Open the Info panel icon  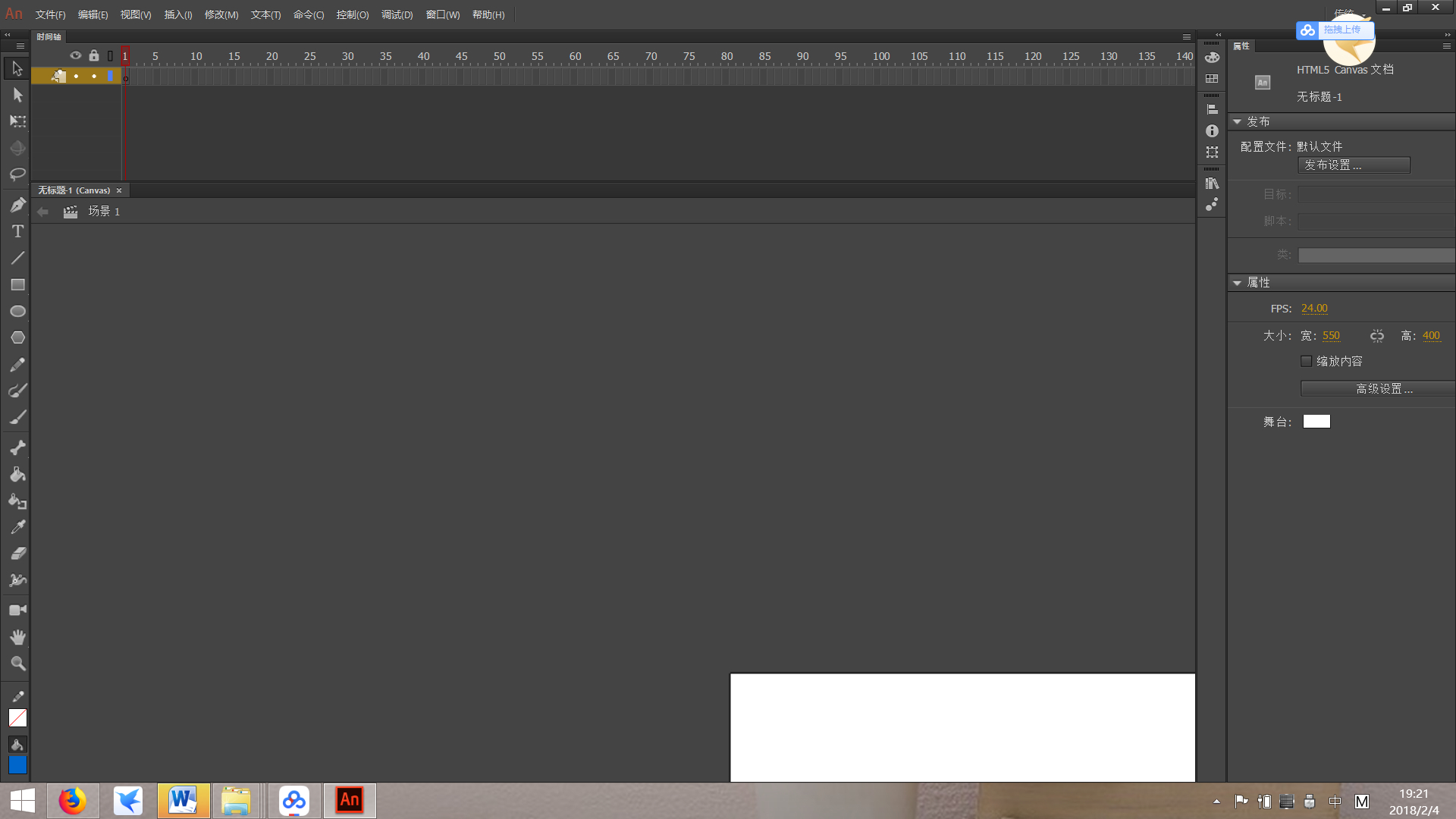(1212, 131)
